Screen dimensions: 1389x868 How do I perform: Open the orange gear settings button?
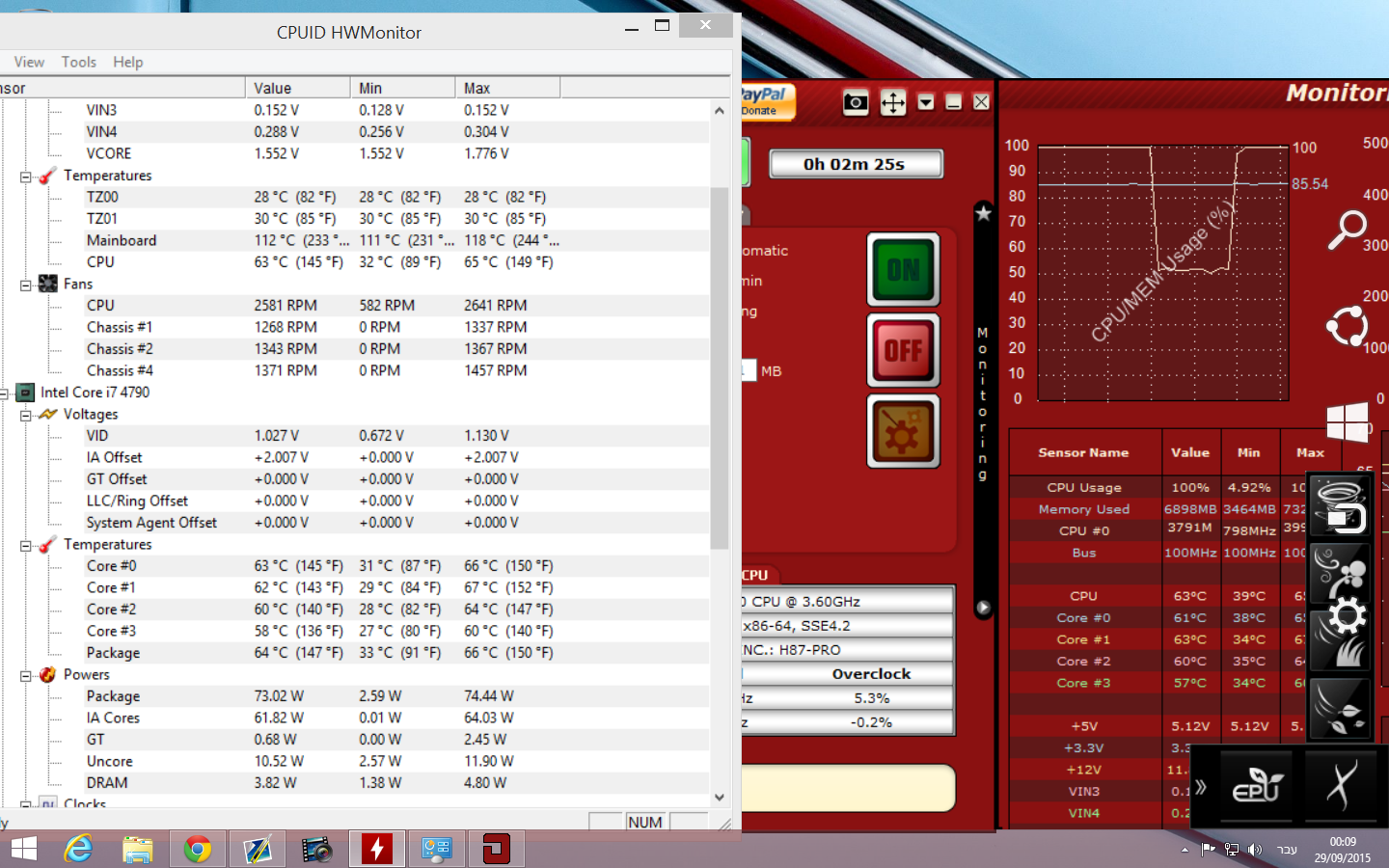click(x=903, y=431)
